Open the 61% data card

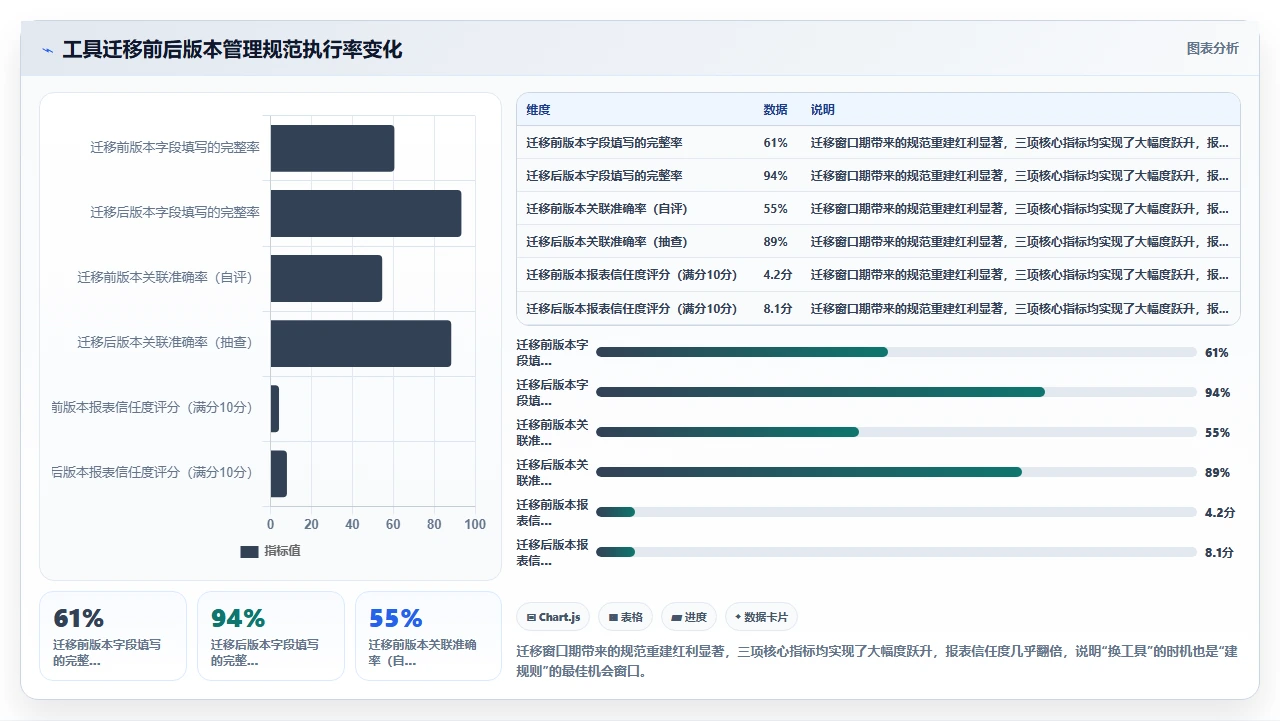pos(113,636)
